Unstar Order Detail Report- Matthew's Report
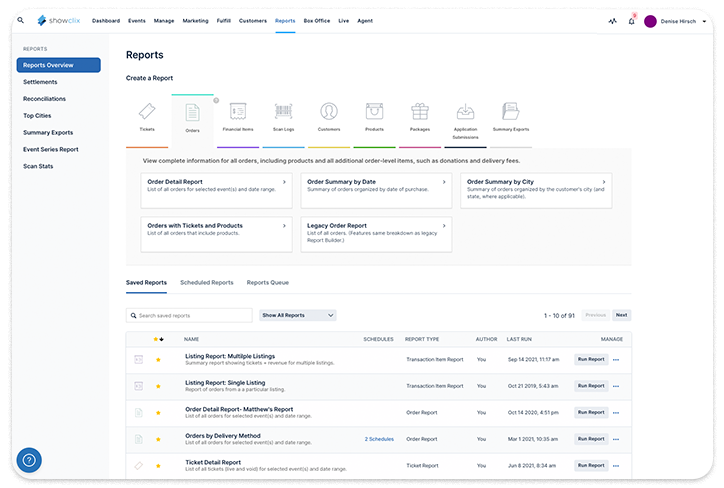The image size is (724, 488). (158, 413)
